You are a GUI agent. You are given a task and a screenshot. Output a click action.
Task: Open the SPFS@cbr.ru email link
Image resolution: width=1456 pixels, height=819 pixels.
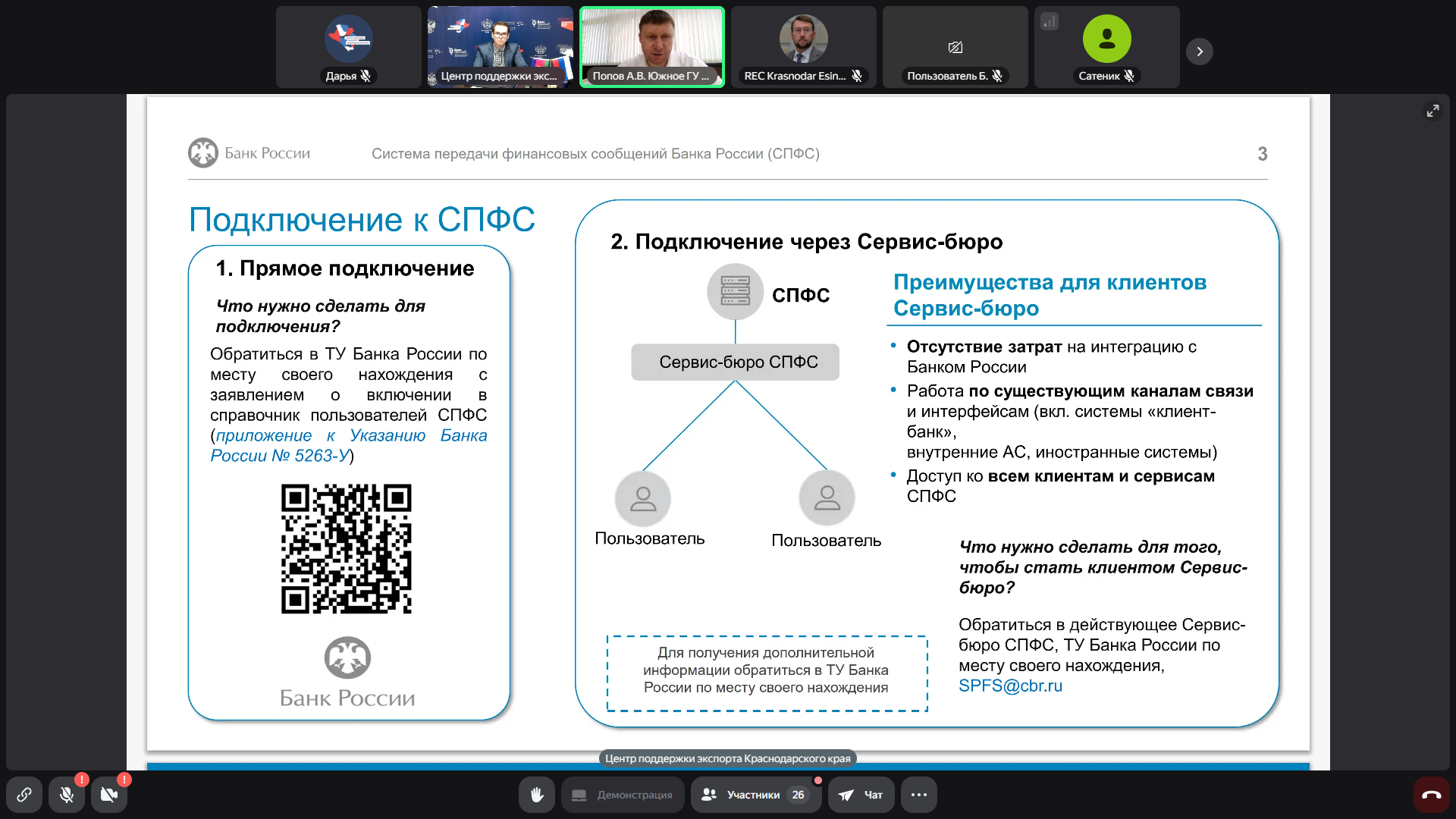[1010, 686]
